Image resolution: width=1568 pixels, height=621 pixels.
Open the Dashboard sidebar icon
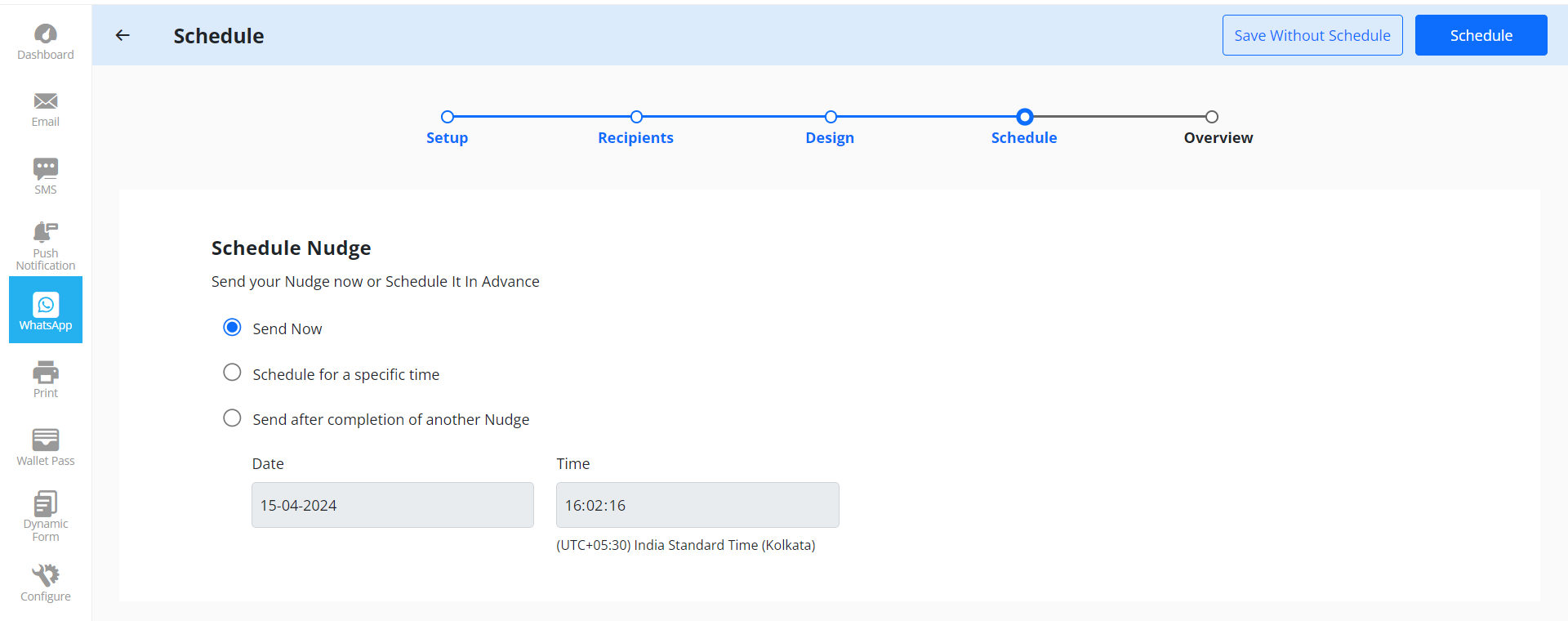(46, 34)
